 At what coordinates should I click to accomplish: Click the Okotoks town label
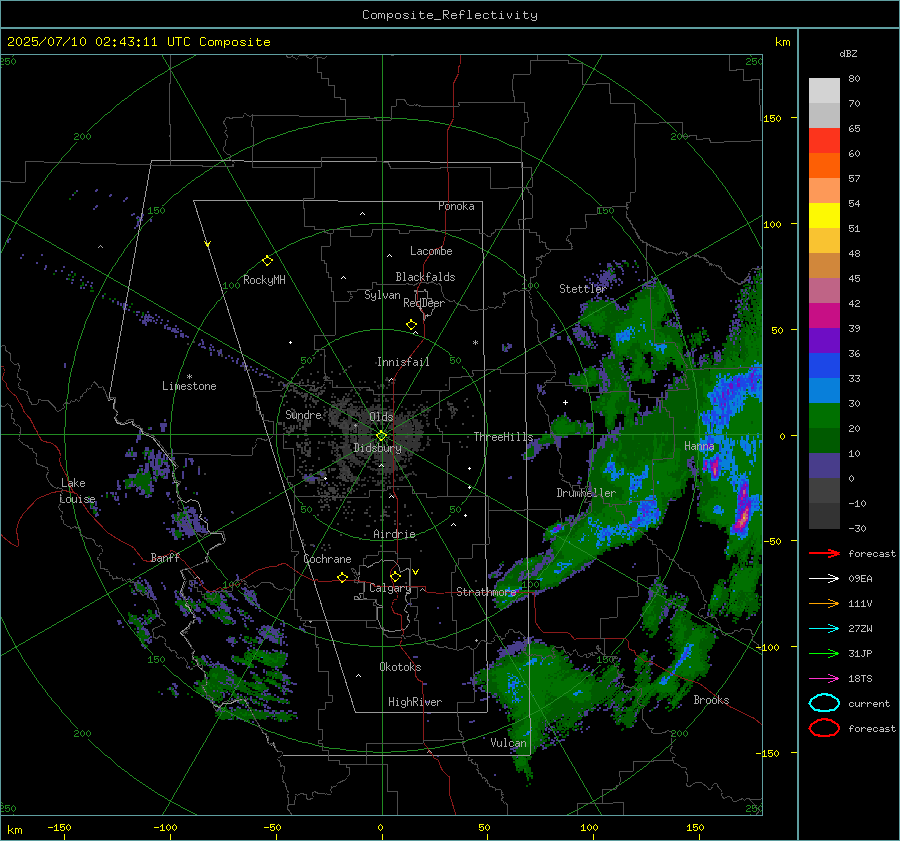point(400,667)
